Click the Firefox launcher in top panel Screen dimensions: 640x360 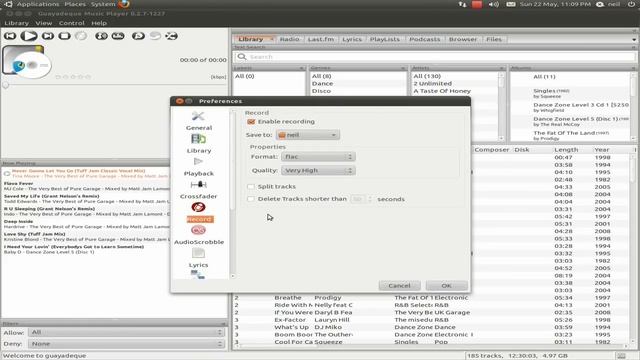coord(124,4)
